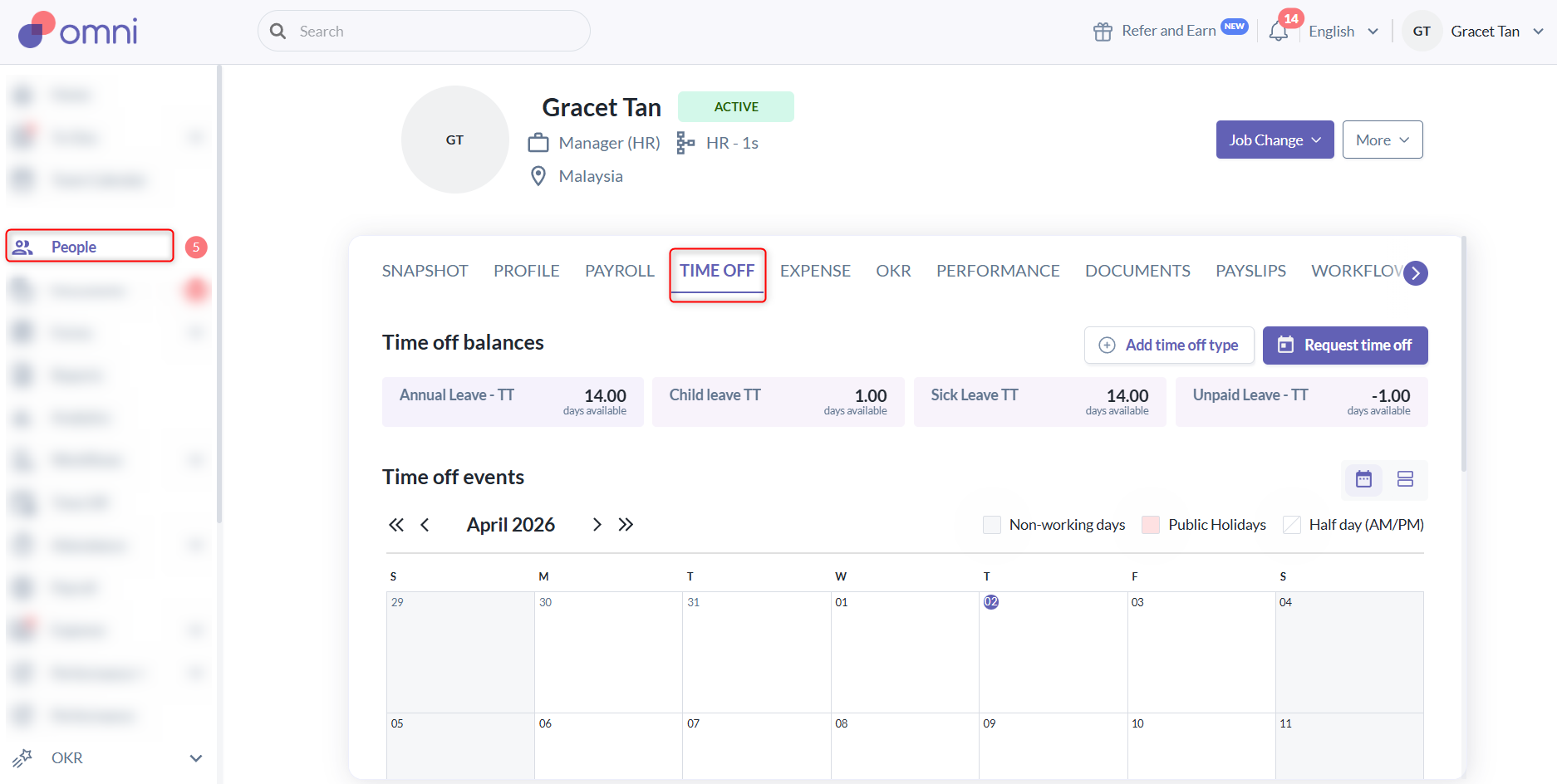Open the EXPENSE tab
The image size is (1557, 784).
click(x=815, y=271)
